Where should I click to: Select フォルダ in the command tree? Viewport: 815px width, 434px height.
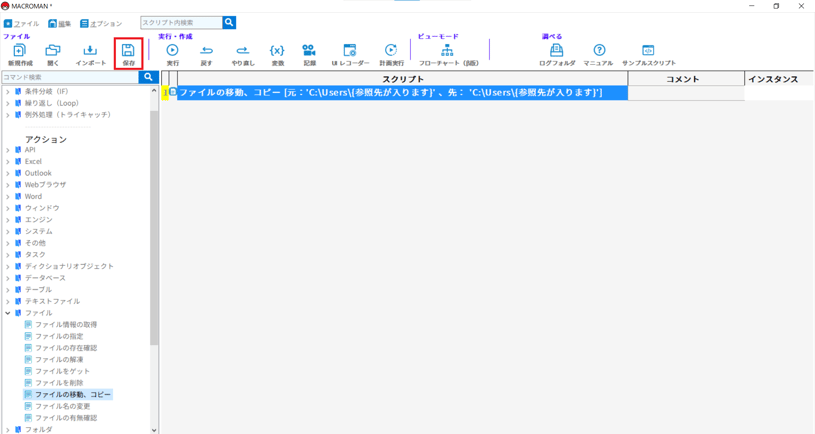click(x=38, y=429)
